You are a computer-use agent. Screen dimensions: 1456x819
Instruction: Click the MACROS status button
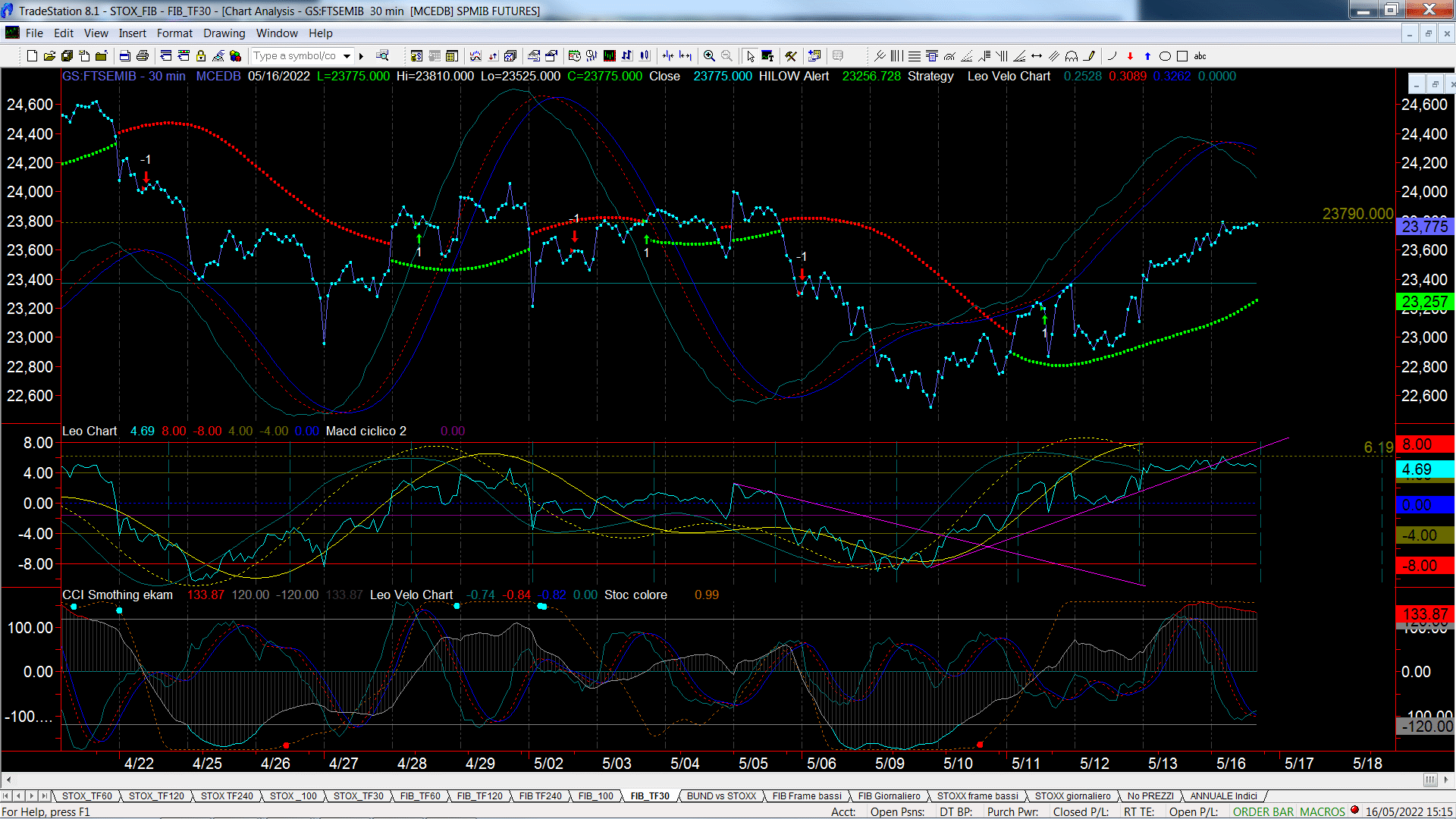point(1322,811)
